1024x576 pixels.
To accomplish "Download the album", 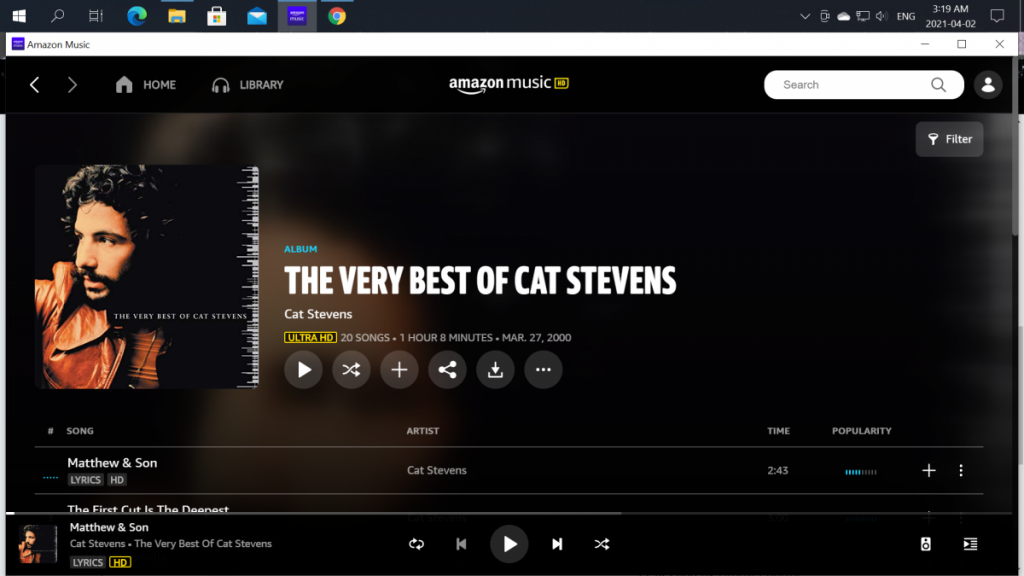I will tap(495, 370).
